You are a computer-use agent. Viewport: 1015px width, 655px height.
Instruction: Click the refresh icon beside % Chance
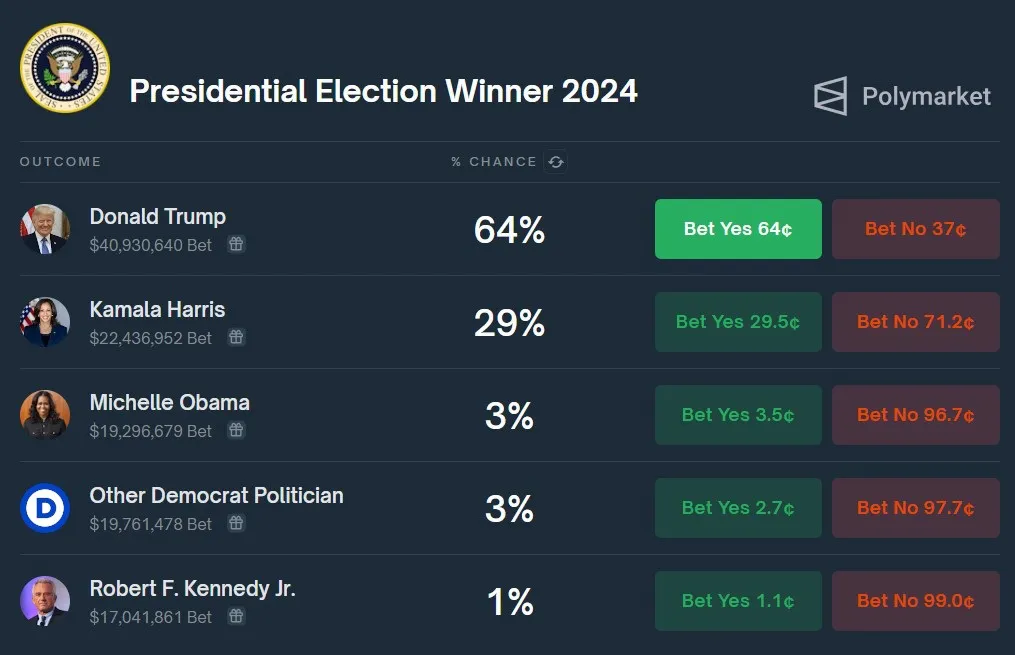click(x=556, y=162)
